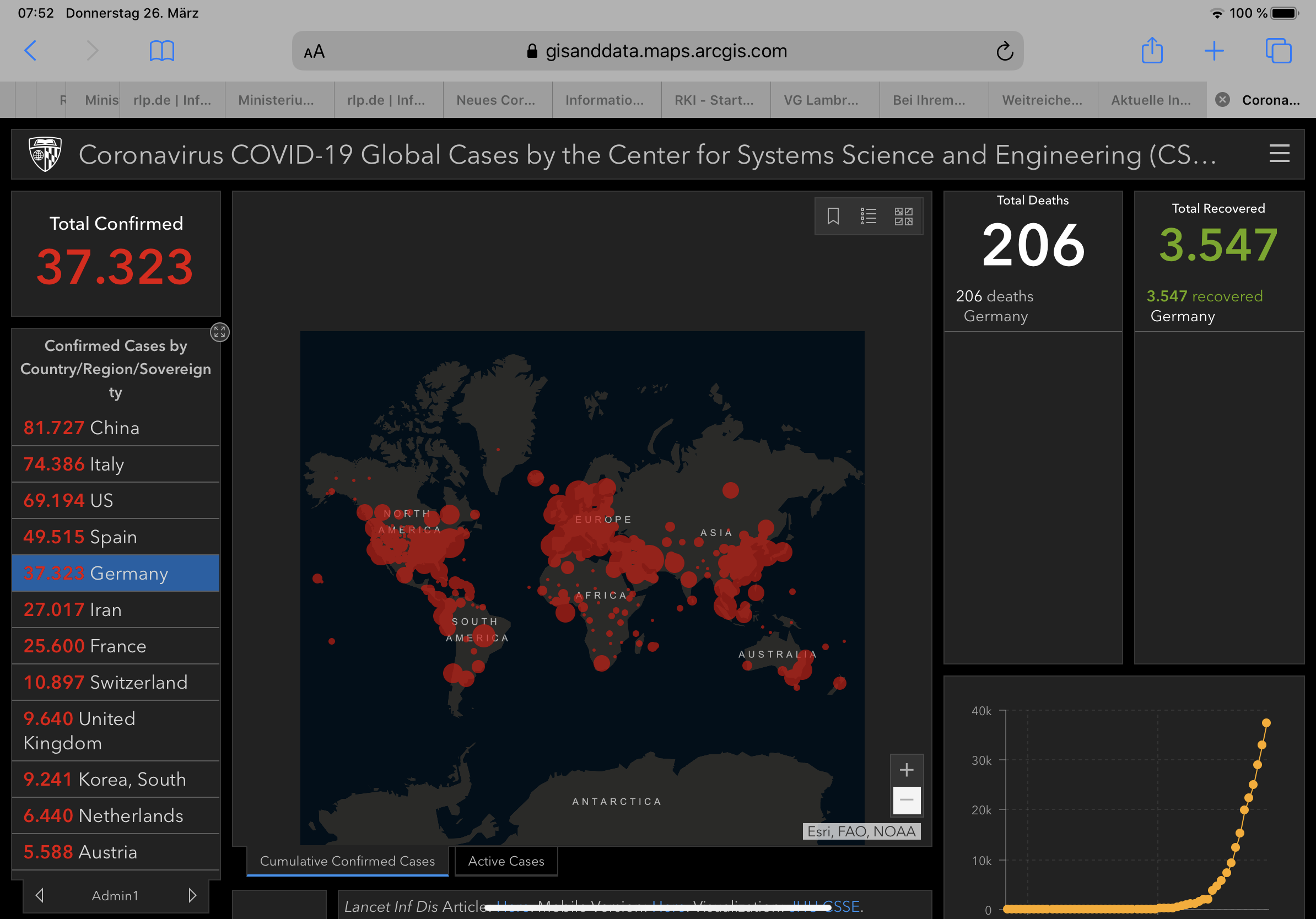Select US in the country list
This screenshot has width=1316, height=919.
pyautogui.click(x=116, y=500)
